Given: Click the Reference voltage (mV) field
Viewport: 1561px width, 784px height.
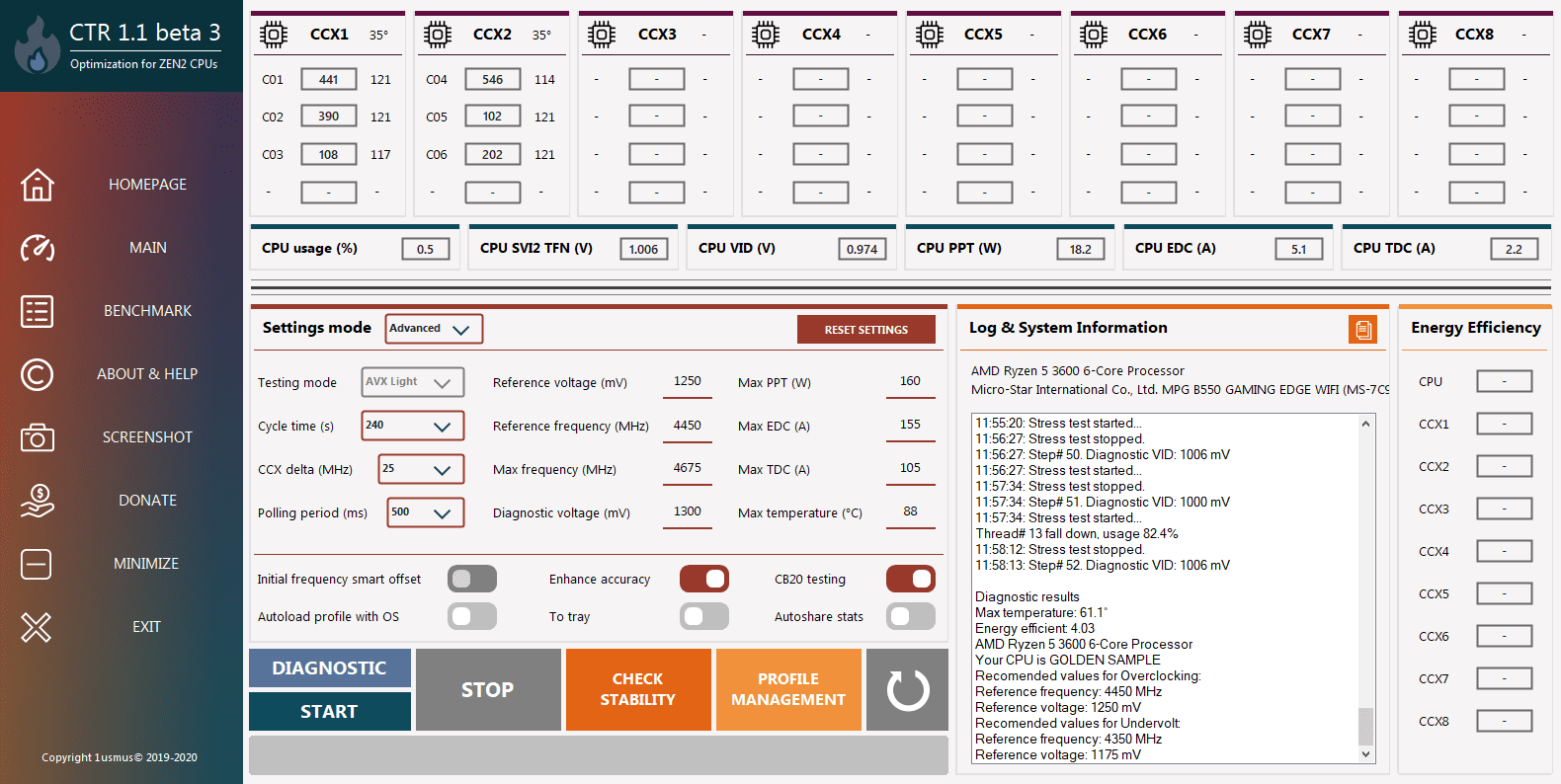Looking at the screenshot, I should coord(688,382).
